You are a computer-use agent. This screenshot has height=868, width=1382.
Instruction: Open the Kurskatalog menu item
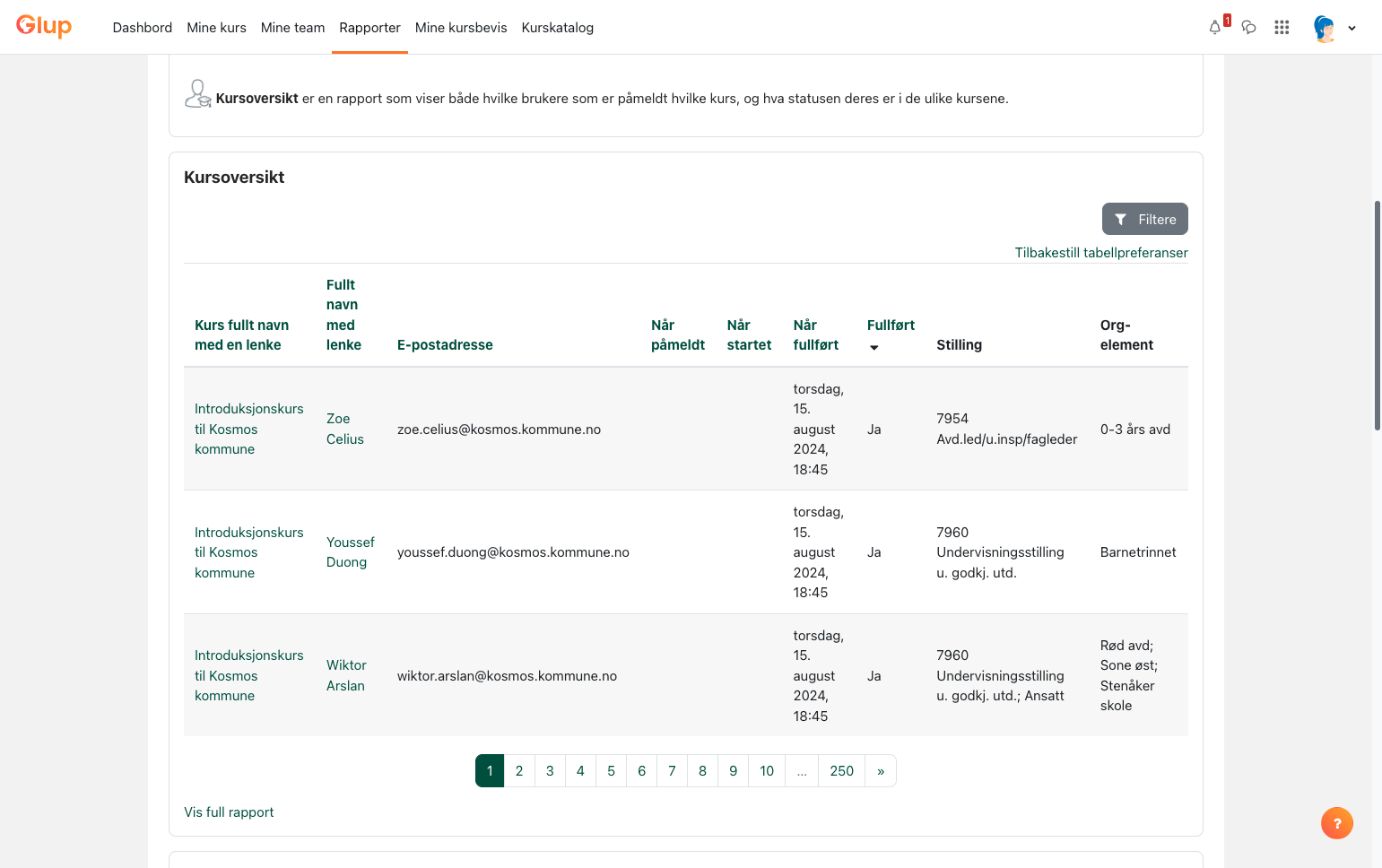point(558,28)
